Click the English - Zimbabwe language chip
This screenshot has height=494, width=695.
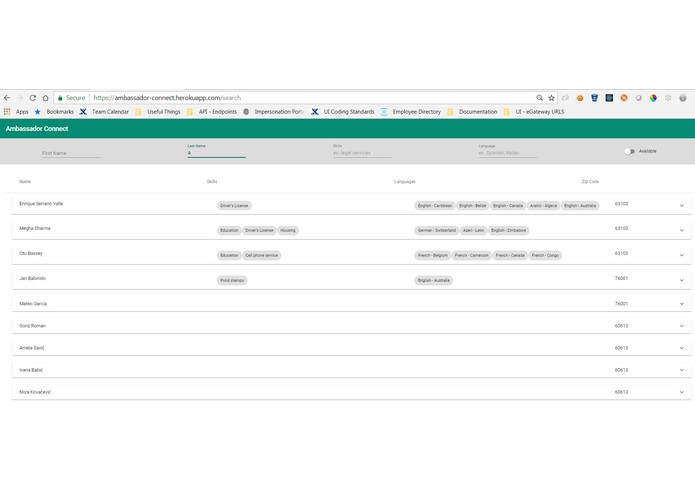[508, 230]
